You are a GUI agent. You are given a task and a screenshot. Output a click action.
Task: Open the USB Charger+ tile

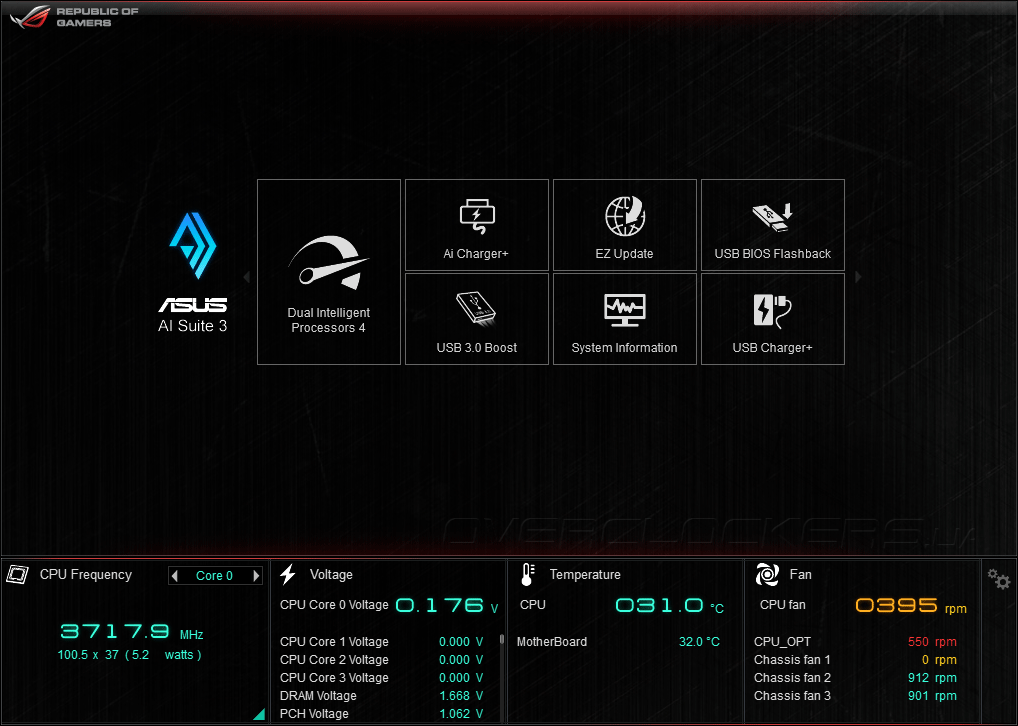click(x=773, y=319)
